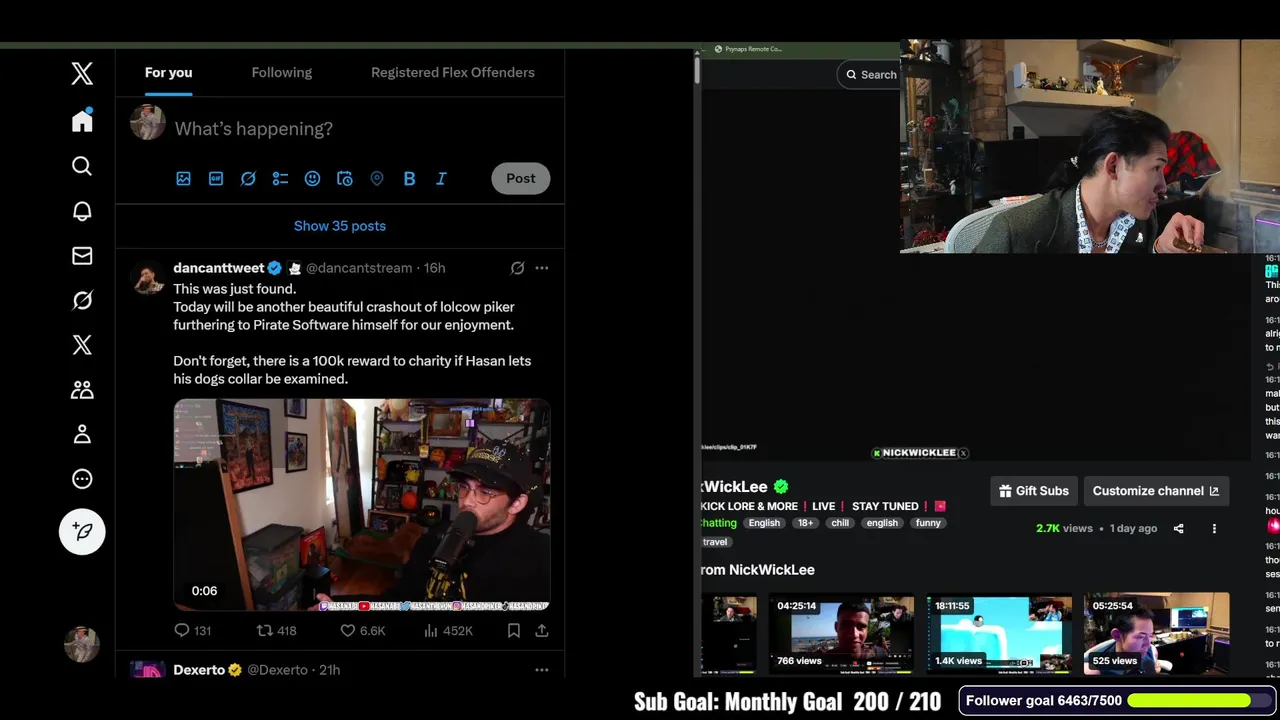View analytics showing 452K views
The height and width of the screenshot is (720, 1280).
448,631
